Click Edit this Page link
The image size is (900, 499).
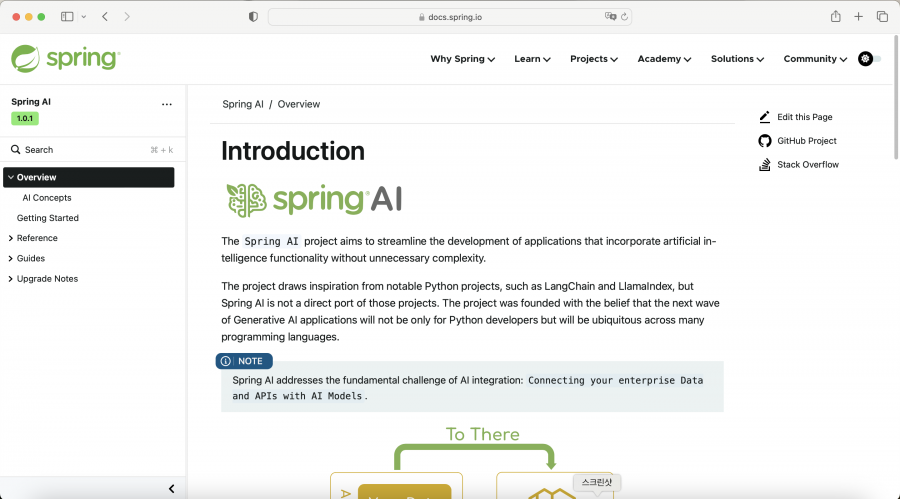[x=805, y=117]
